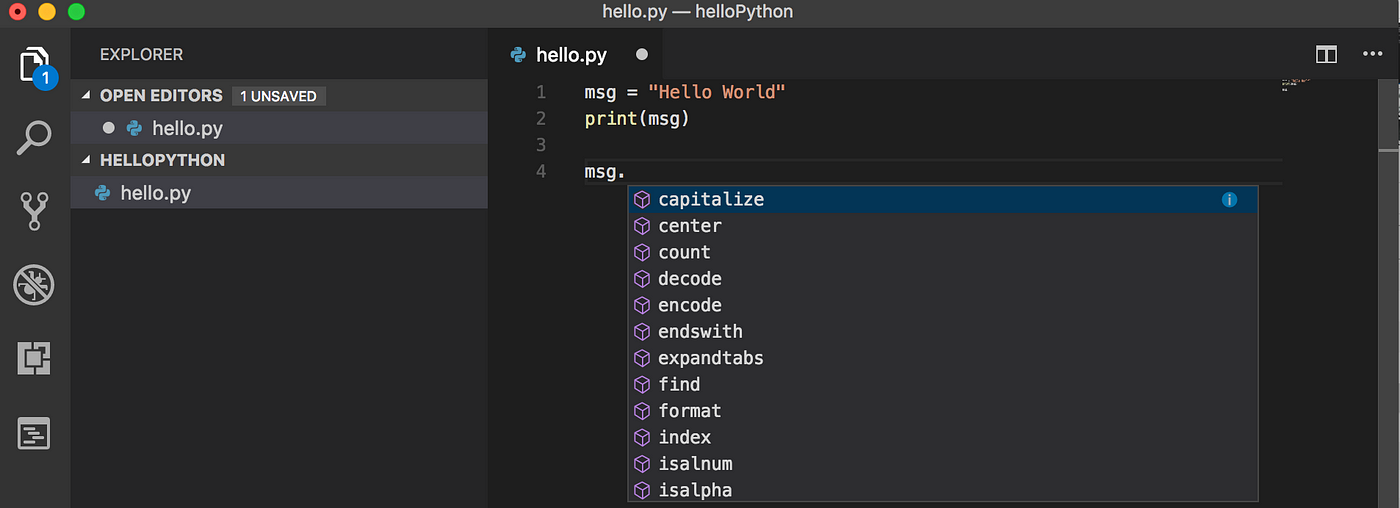
Task: Click the method icon beside count
Action: [642, 252]
